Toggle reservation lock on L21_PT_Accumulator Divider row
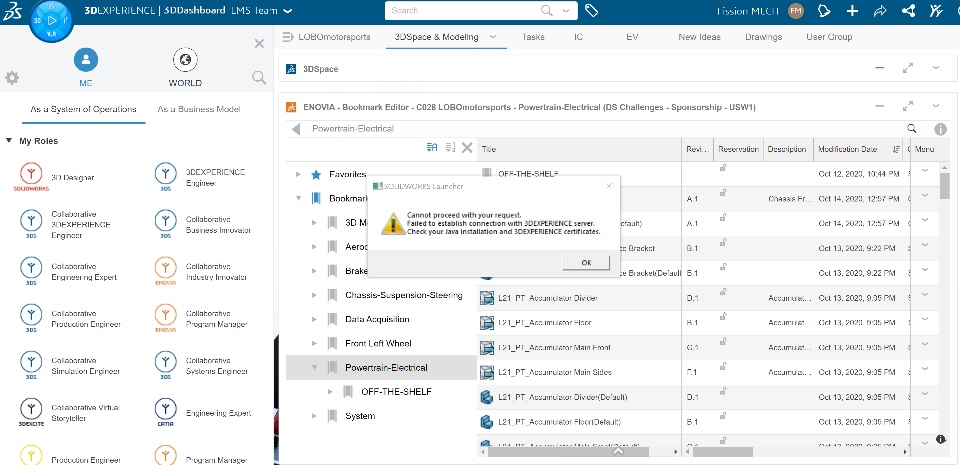Screen dimensions: 960x465 pyautogui.click(x=723, y=292)
